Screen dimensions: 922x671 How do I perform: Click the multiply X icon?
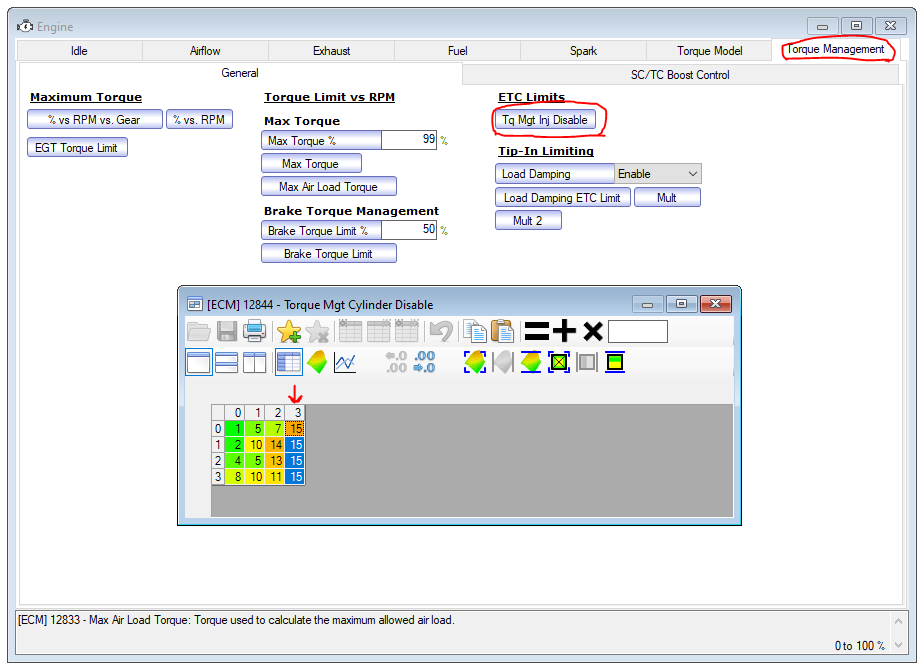pos(593,332)
